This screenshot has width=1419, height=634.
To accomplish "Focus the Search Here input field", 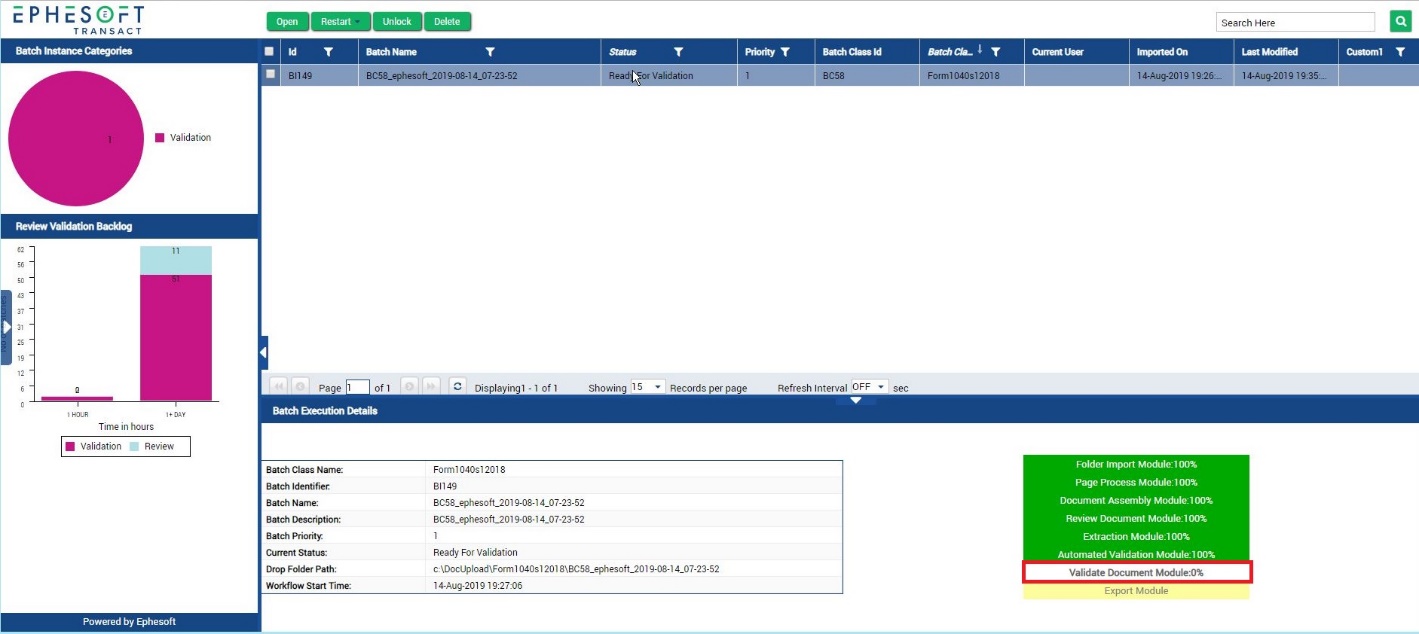I will click(1295, 22).
